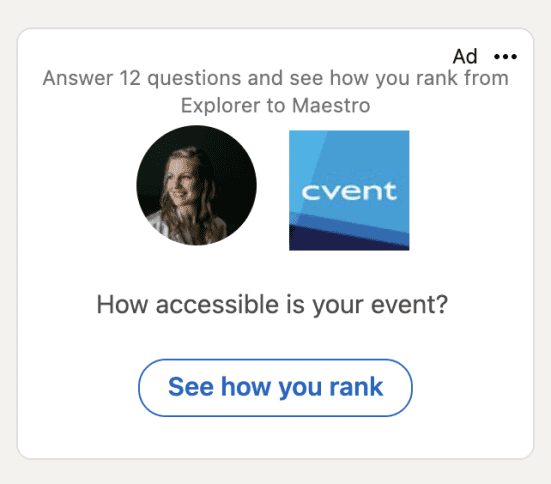Click the "See how you rank" button

tap(275, 388)
